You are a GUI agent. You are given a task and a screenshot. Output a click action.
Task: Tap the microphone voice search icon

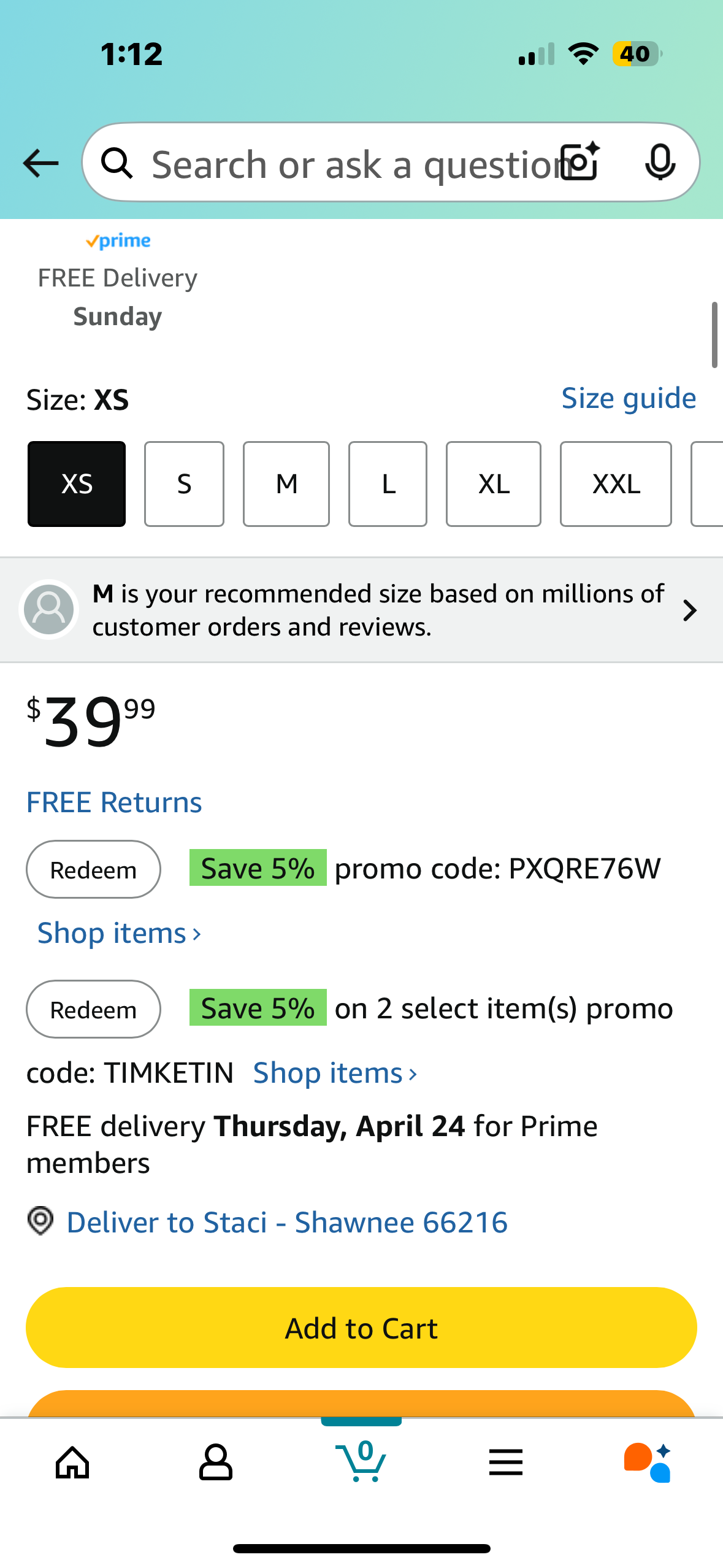click(660, 163)
